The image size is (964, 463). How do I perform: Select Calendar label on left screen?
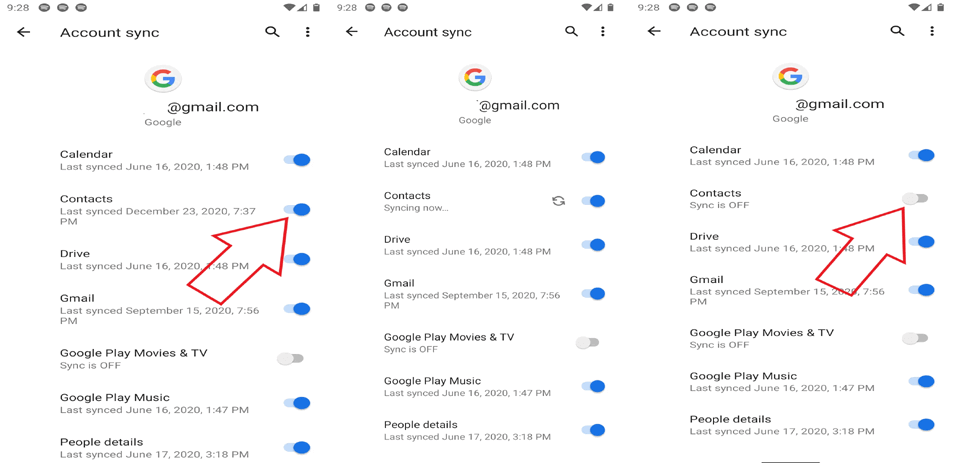pos(86,154)
